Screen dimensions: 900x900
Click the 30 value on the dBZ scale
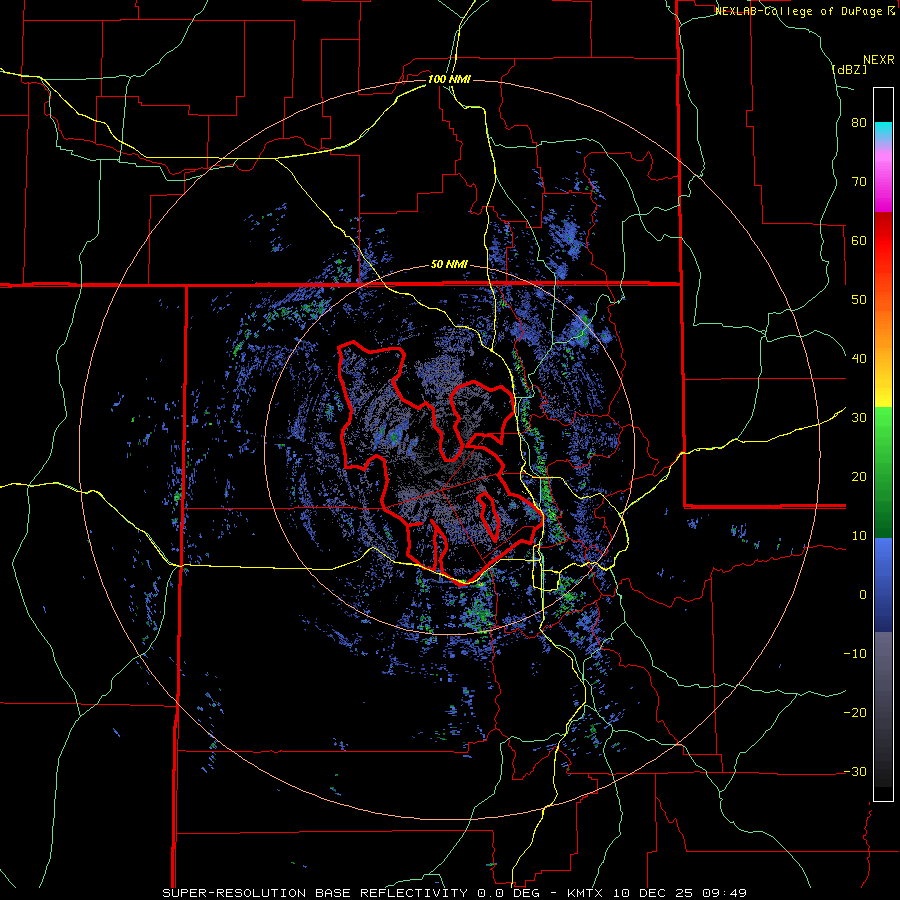pos(859,418)
